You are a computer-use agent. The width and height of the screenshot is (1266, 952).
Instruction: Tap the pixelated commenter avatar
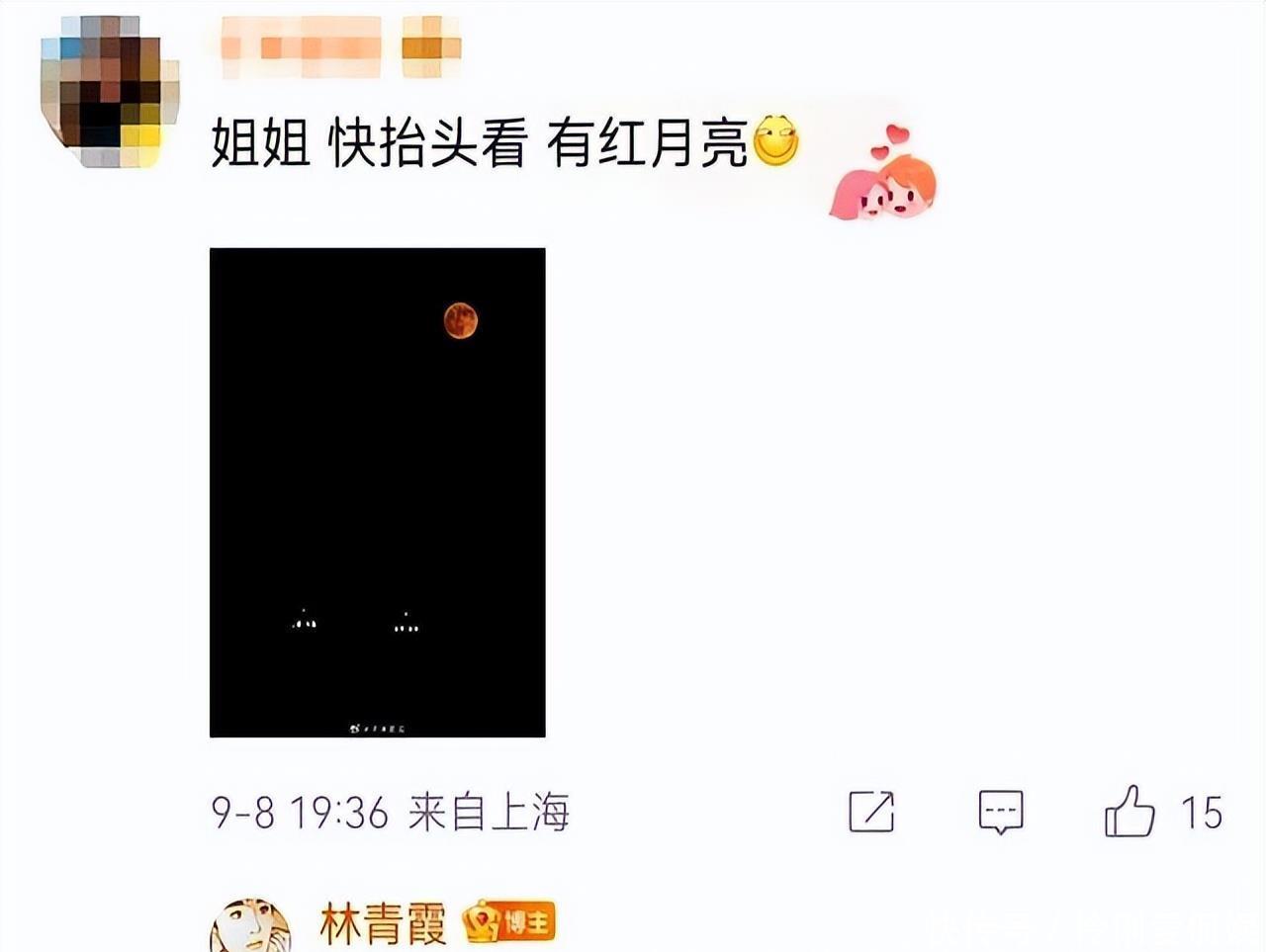109,92
